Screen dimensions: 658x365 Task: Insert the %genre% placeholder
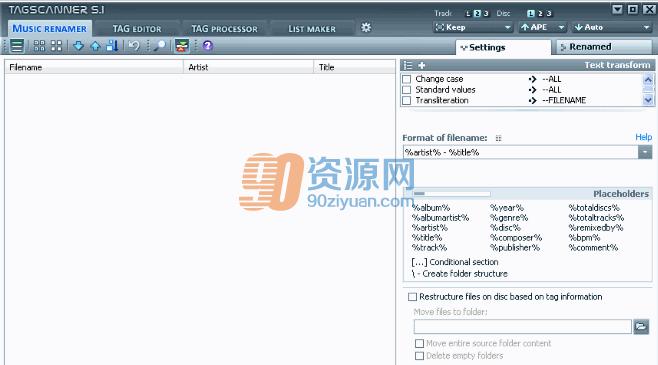click(509, 218)
